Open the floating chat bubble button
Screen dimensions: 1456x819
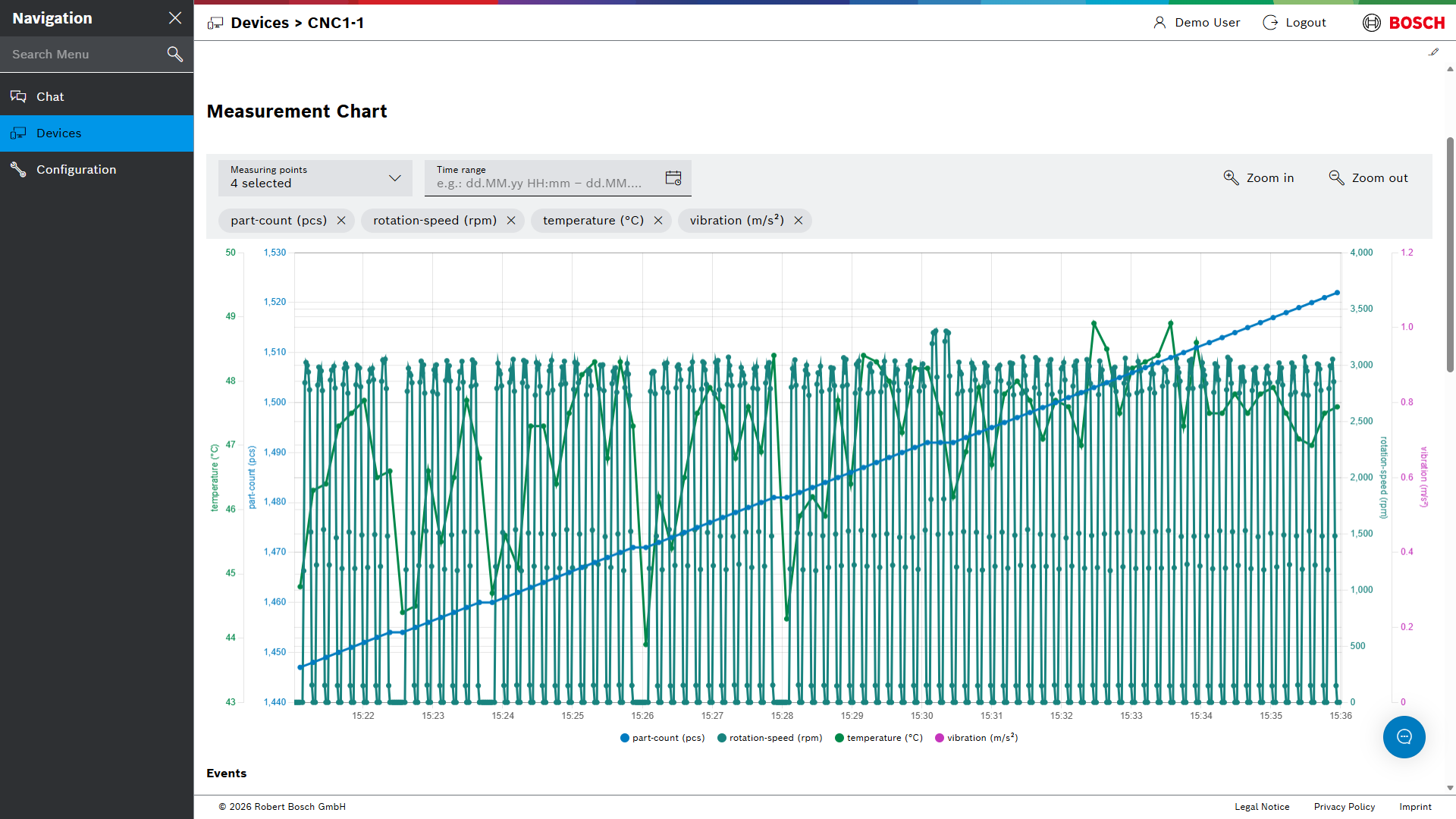click(1404, 737)
